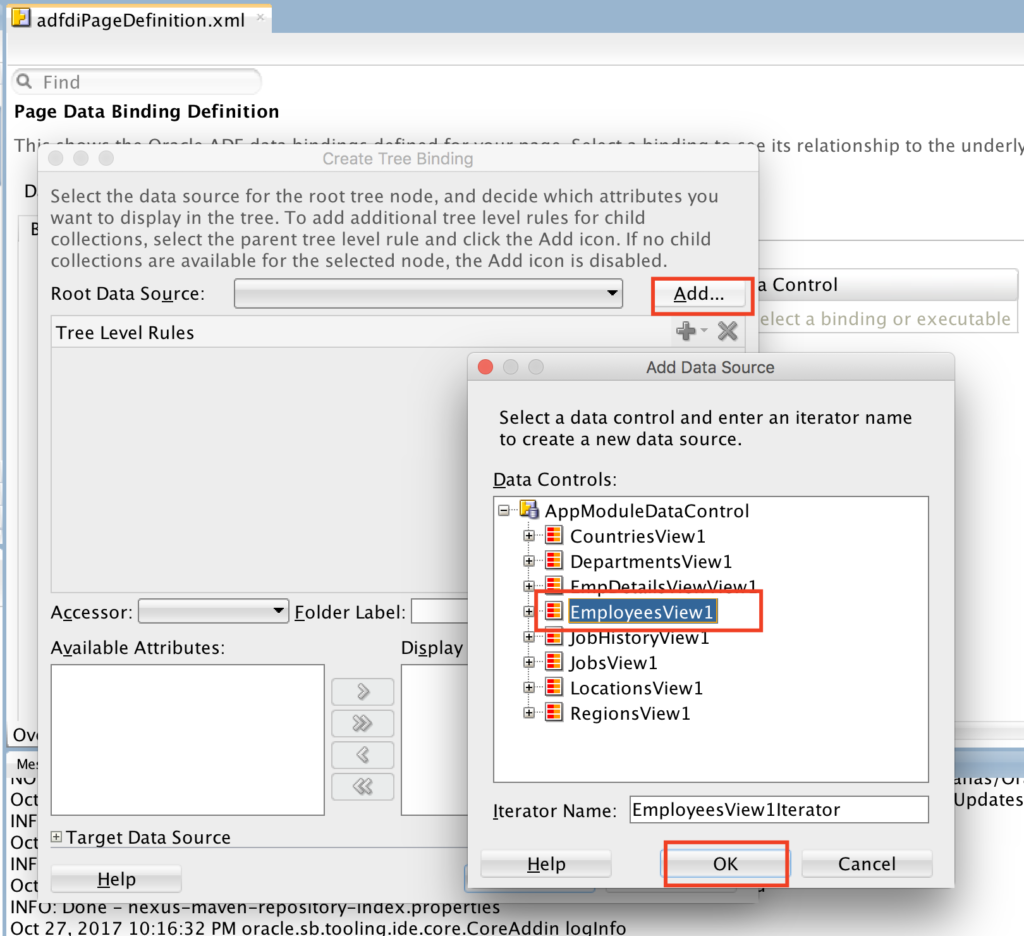Viewport: 1024px width, 936px height.
Task: Click the EmployeesView1 view object icon
Action: (x=554, y=611)
